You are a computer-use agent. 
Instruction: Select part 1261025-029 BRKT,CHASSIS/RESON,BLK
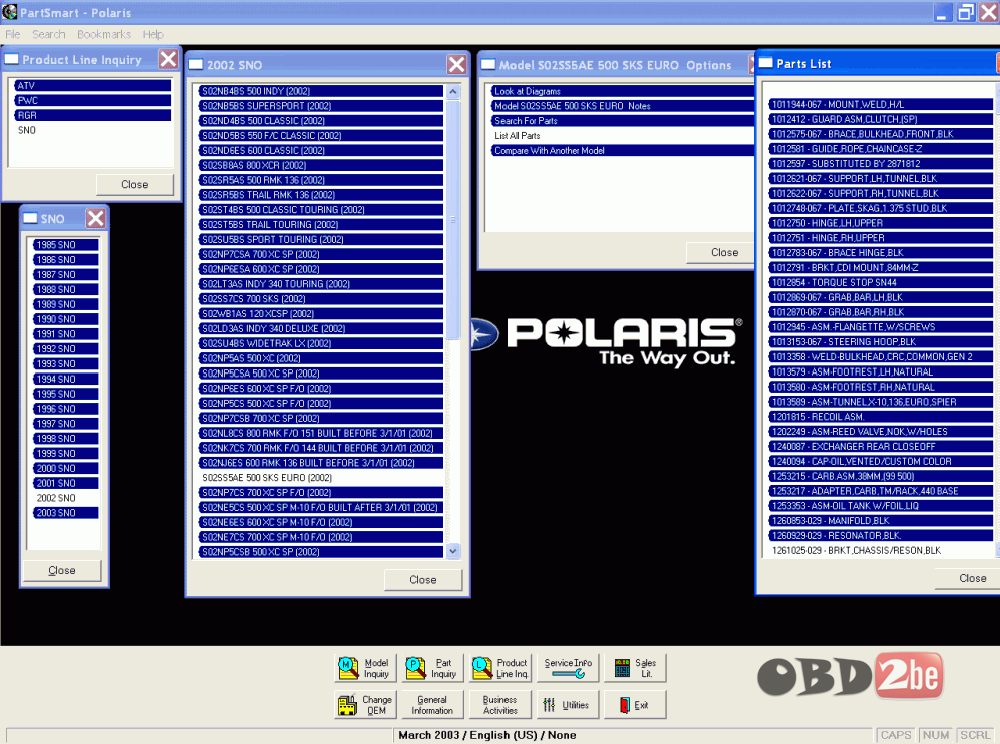(881, 550)
